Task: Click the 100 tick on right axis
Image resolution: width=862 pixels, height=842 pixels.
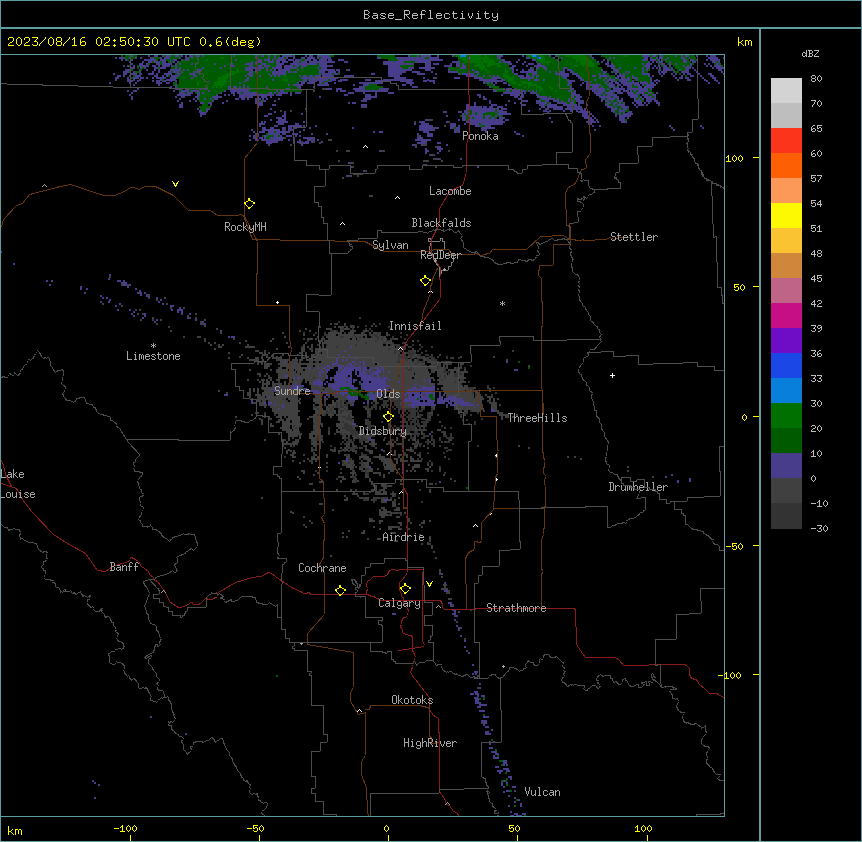Action: (x=734, y=158)
